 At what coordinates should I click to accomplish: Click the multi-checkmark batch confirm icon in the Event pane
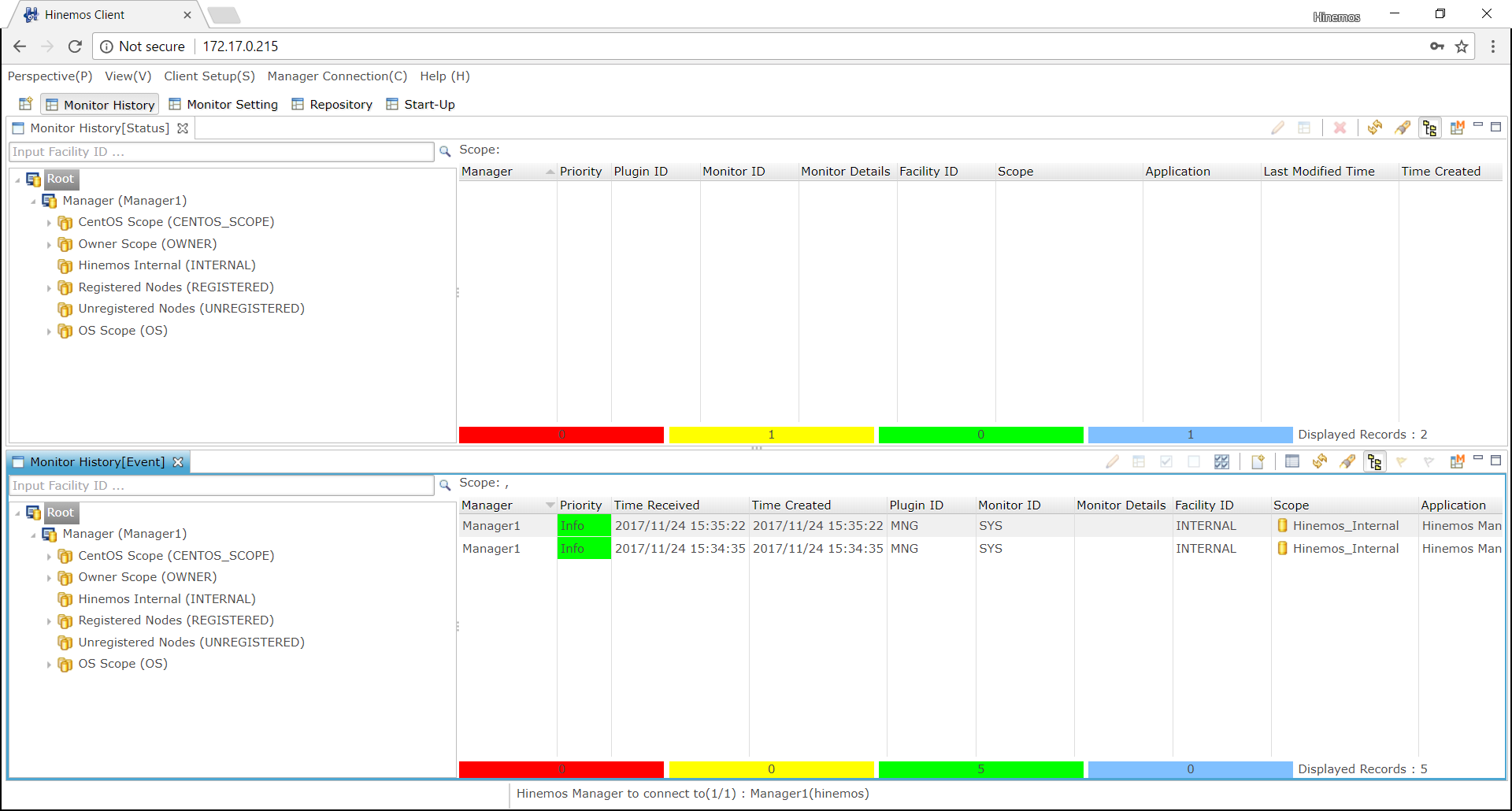1221,461
